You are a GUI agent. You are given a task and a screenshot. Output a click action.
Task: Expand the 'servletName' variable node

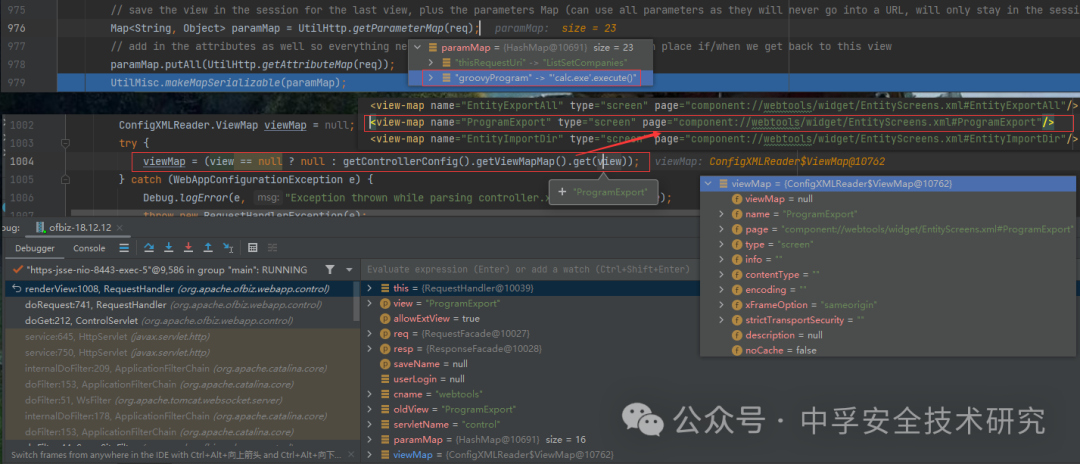[369, 424]
